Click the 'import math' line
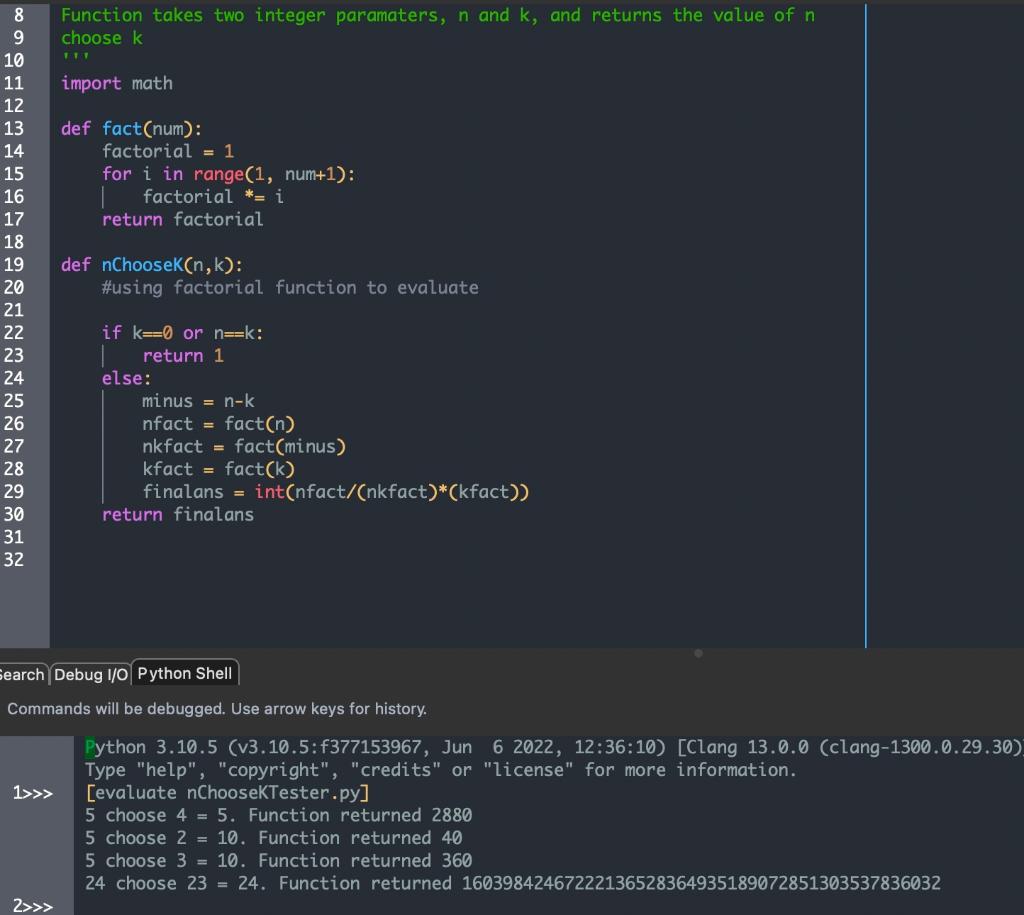1024x915 pixels. point(117,84)
